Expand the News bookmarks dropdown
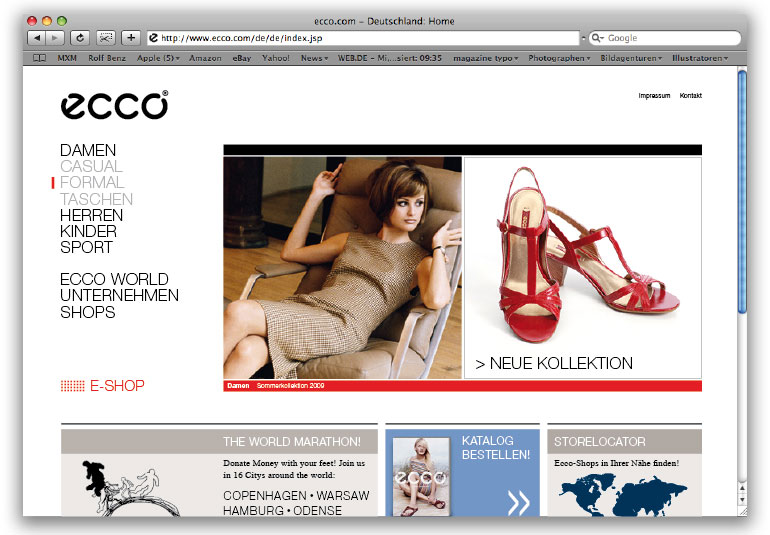770x535 pixels. point(314,58)
